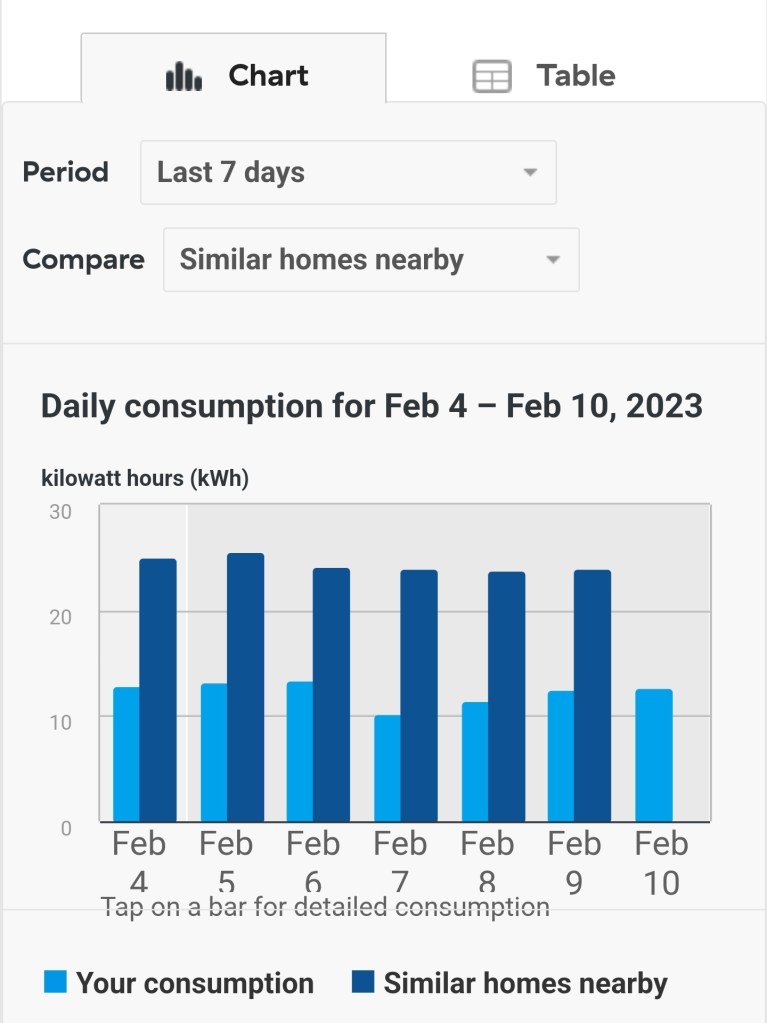Toggle the Similar homes nearby legend swatch

tap(363, 982)
